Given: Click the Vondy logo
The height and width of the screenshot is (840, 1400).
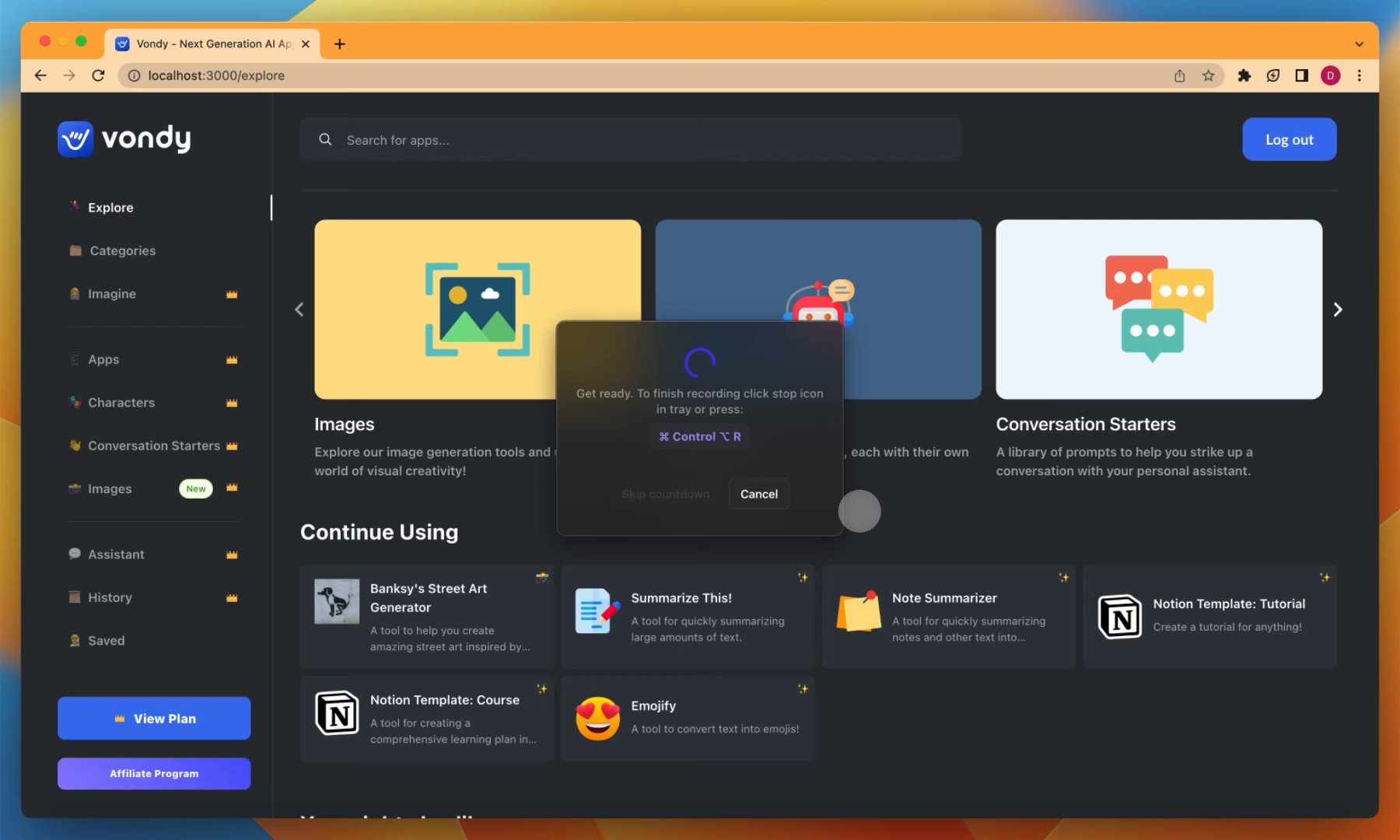Looking at the screenshot, I should (124, 138).
